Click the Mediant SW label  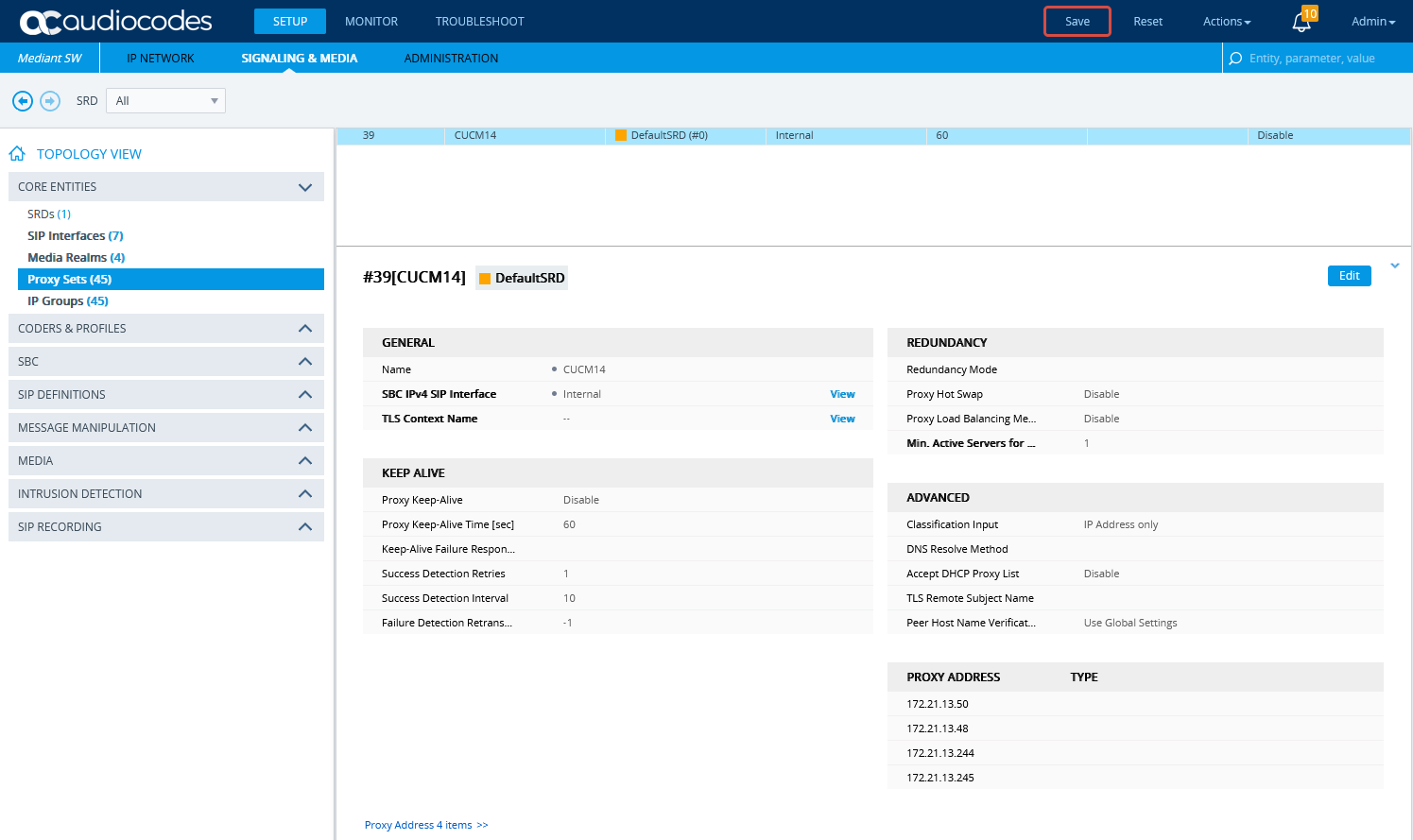point(50,59)
